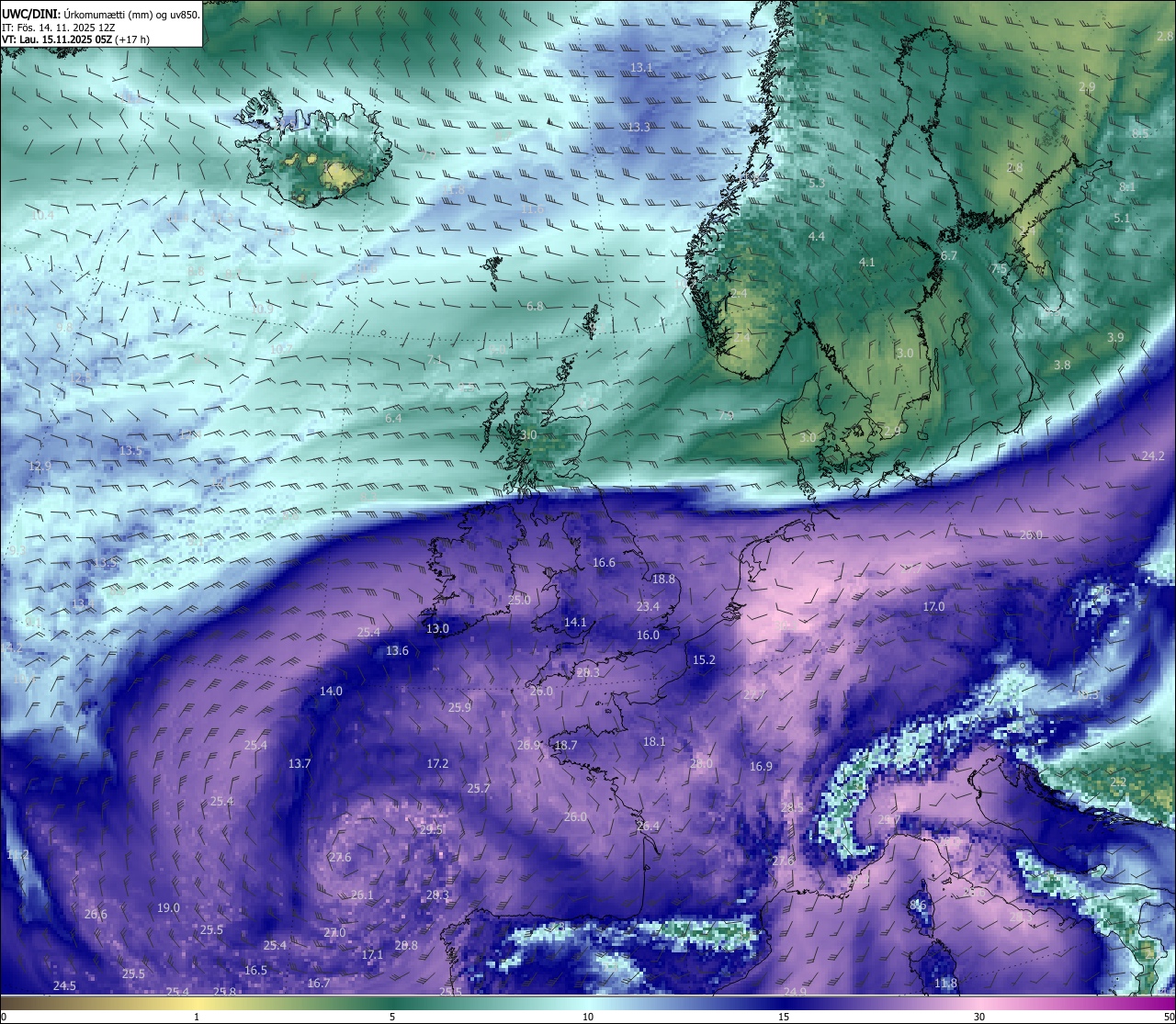Click the 'UWC/DINI: Úrkomumætti (mm) og uv850.' title text
Screen dimensions: 1176x1024
click(x=101, y=14)
